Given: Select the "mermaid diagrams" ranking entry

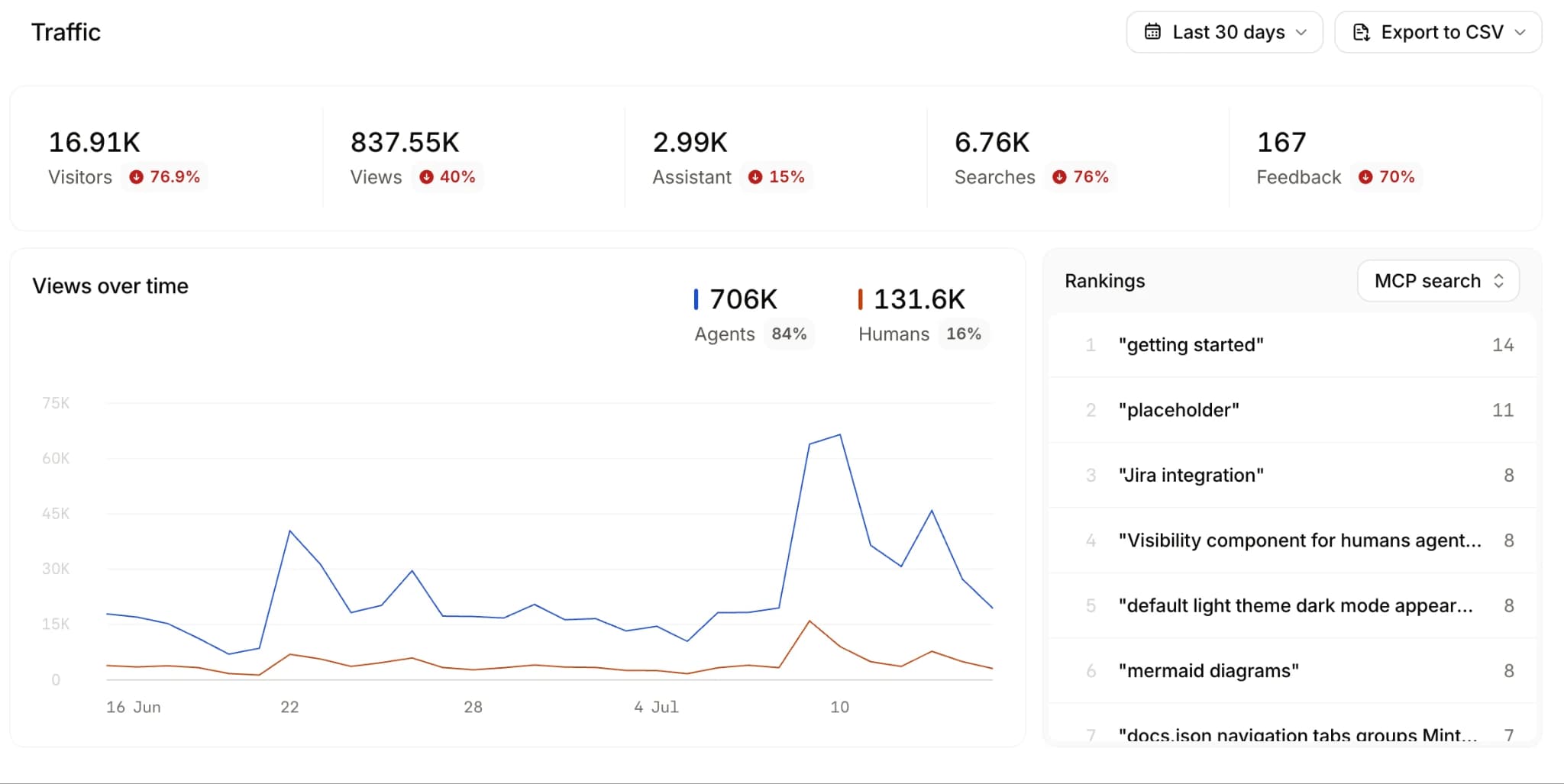Looking at the screenshot, I should [1292, 671].
